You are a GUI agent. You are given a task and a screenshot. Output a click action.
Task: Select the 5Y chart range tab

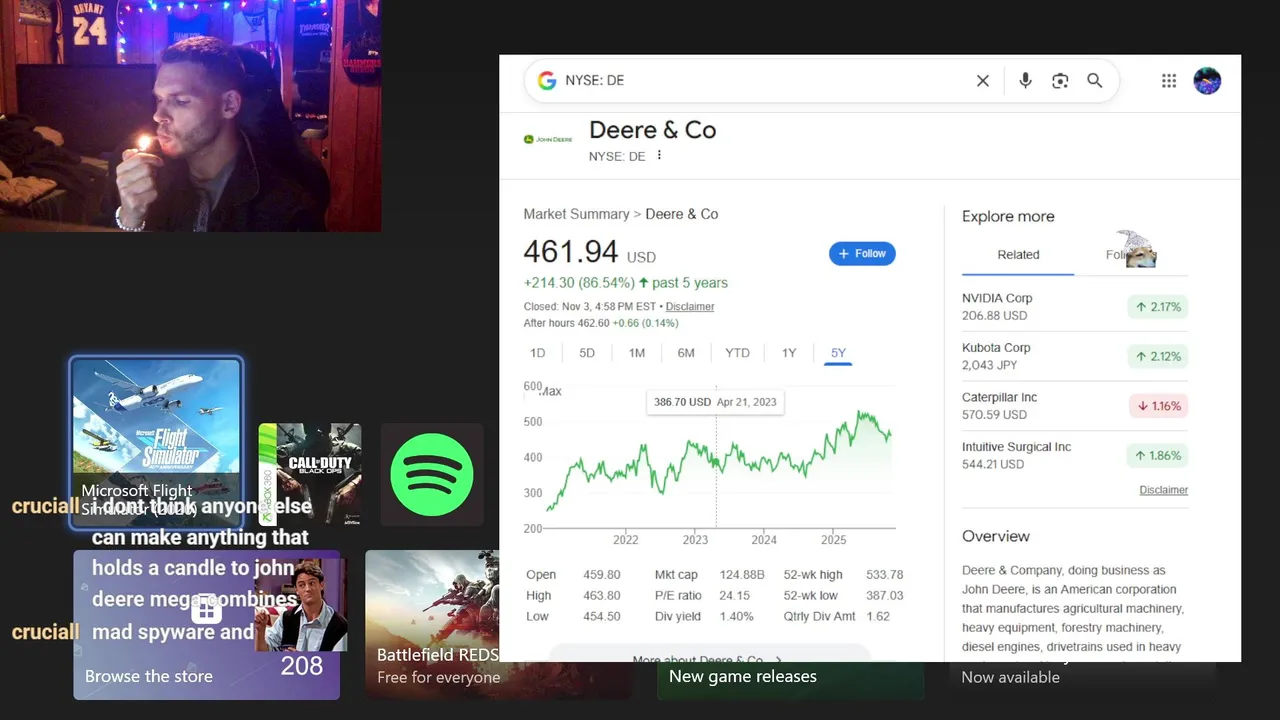pyautogui.click(x=838, y=353)
